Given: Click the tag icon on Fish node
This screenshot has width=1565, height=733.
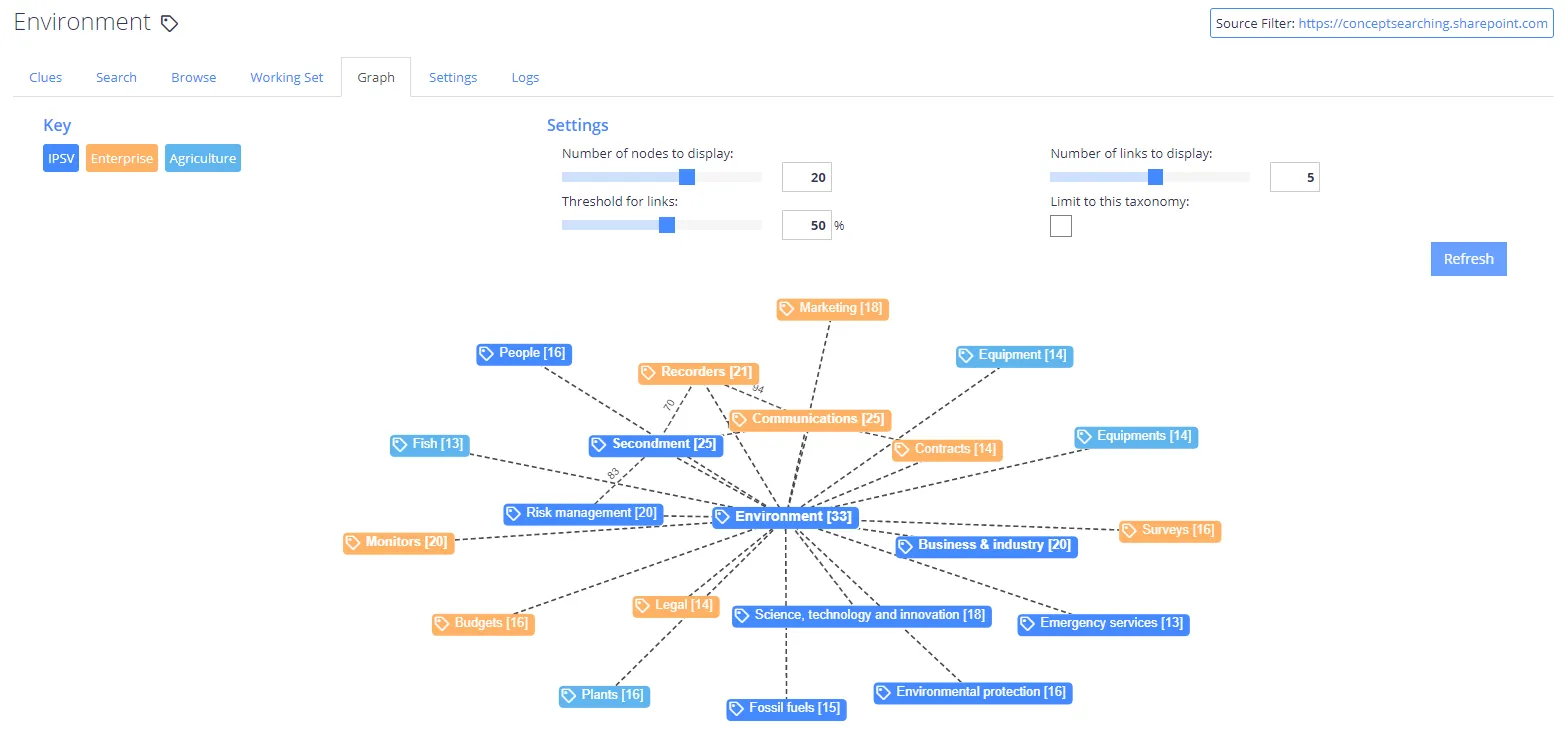Looking at the screenshot, I should (x=400, y=444).
